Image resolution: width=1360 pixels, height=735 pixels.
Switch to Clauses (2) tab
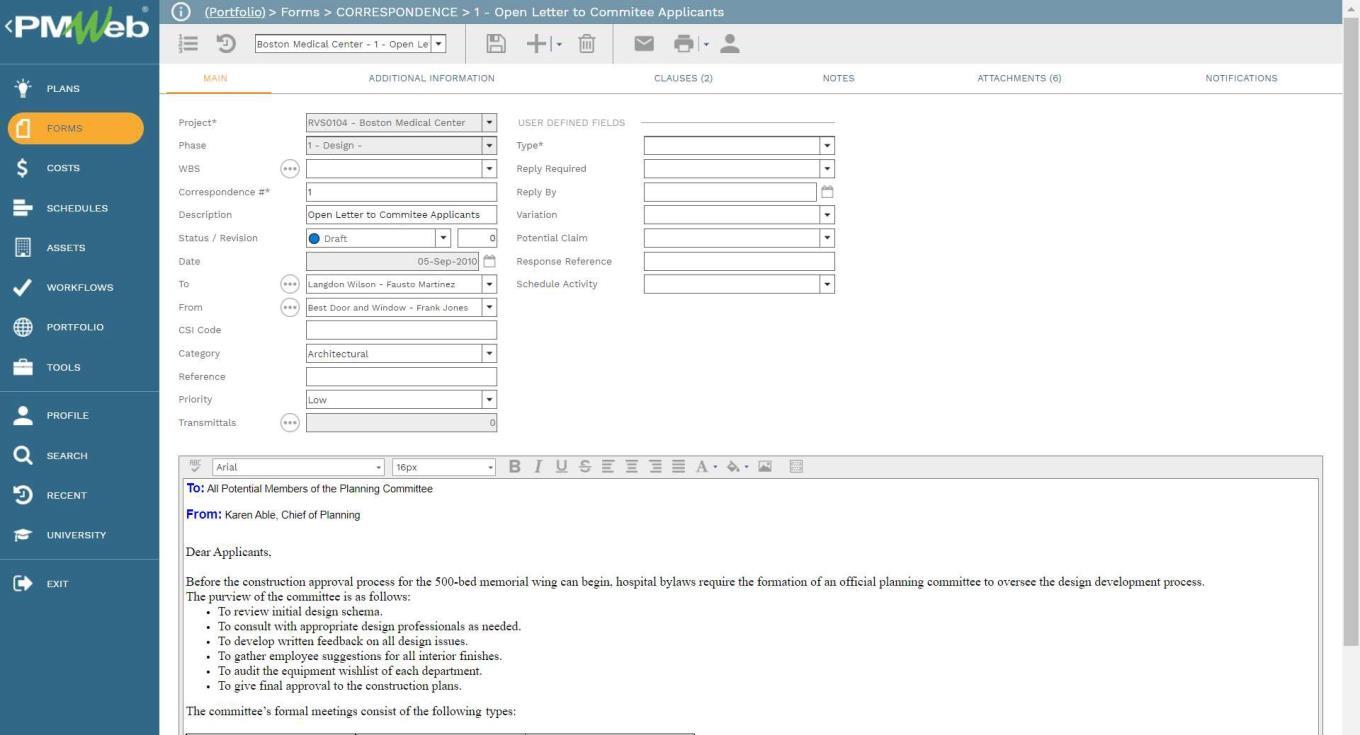coord(683,78)
